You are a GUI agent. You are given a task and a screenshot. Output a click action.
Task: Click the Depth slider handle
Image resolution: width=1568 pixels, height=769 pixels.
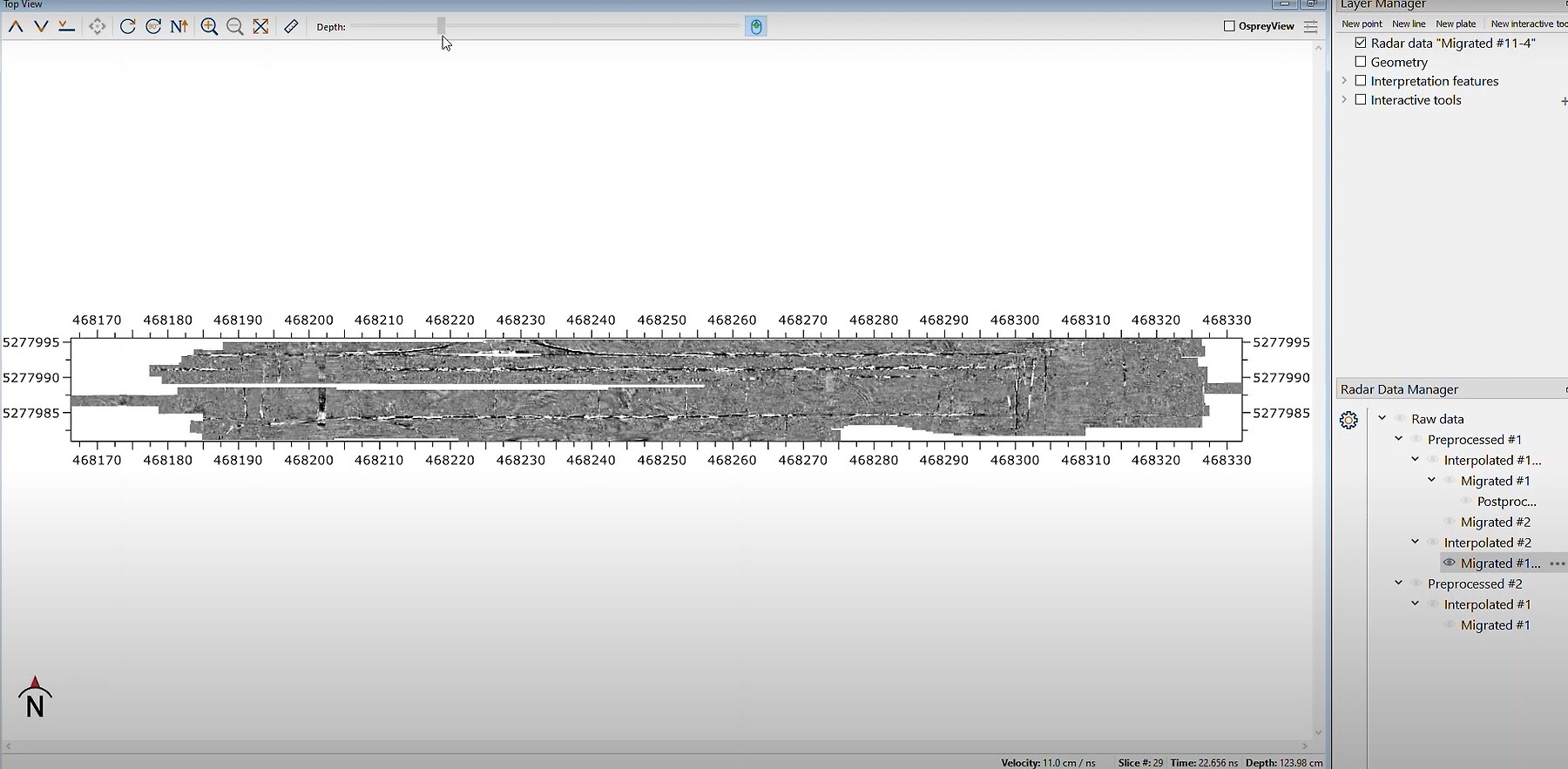442,26
